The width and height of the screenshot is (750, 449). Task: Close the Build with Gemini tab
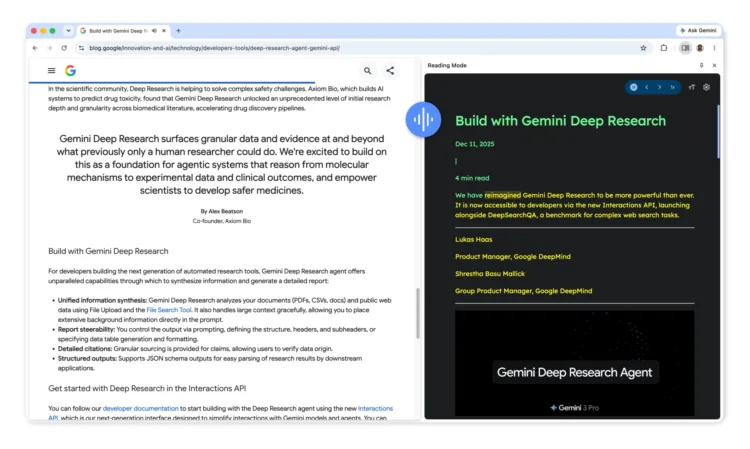point(164,31)
